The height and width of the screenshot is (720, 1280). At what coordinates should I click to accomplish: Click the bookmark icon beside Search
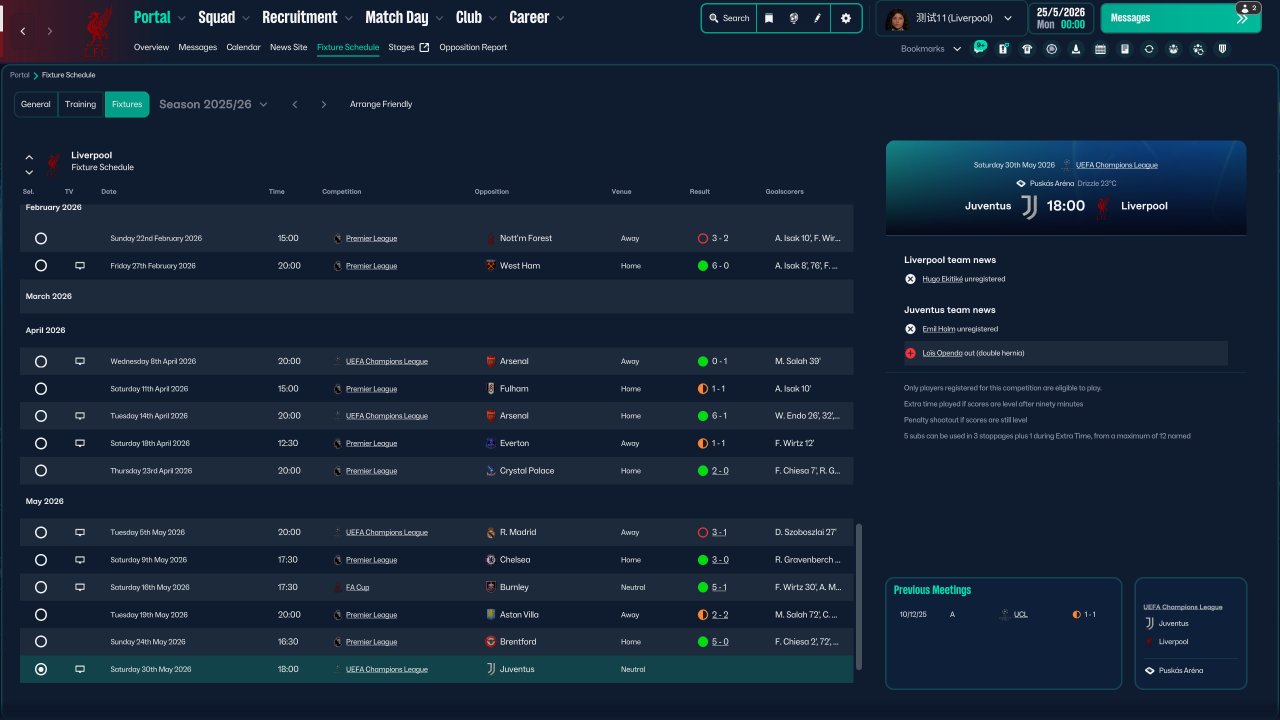coord(769,18)
